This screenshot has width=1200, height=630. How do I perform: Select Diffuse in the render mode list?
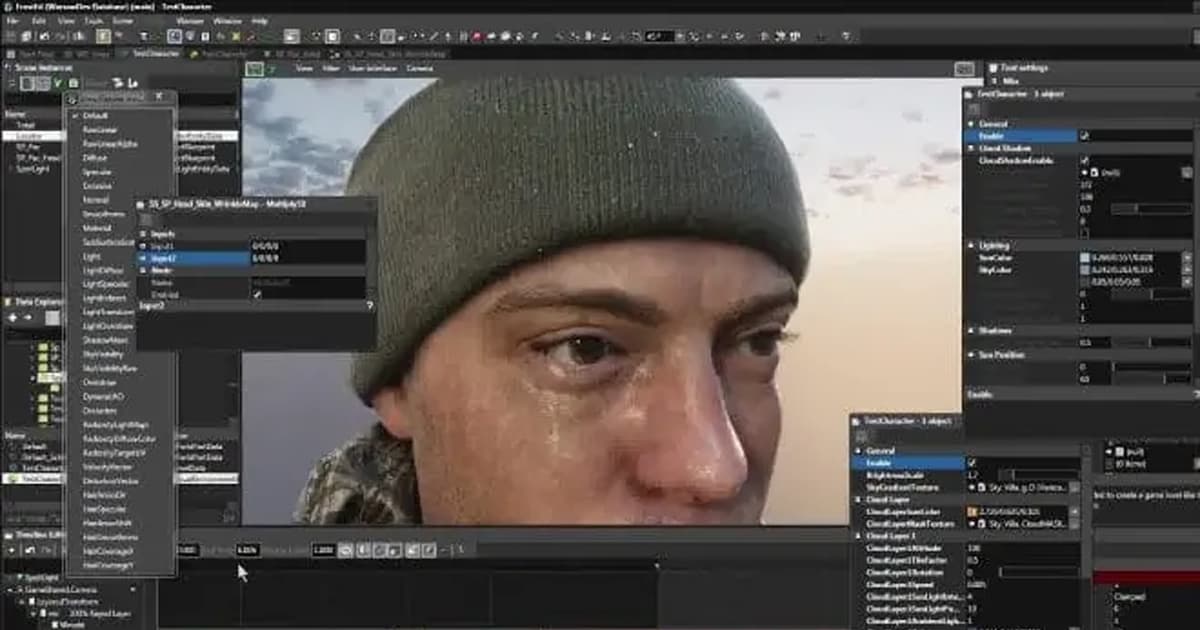[x=95, y=158]
